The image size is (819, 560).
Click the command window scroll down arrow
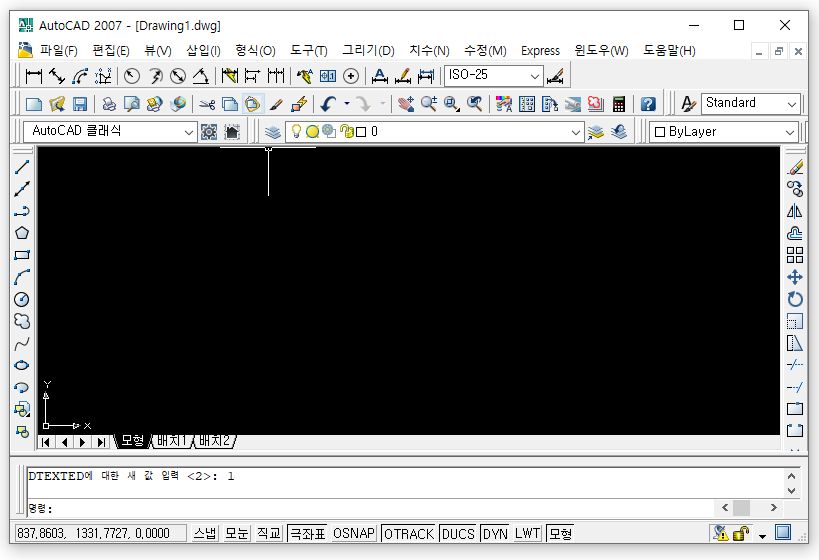(791, 491)
